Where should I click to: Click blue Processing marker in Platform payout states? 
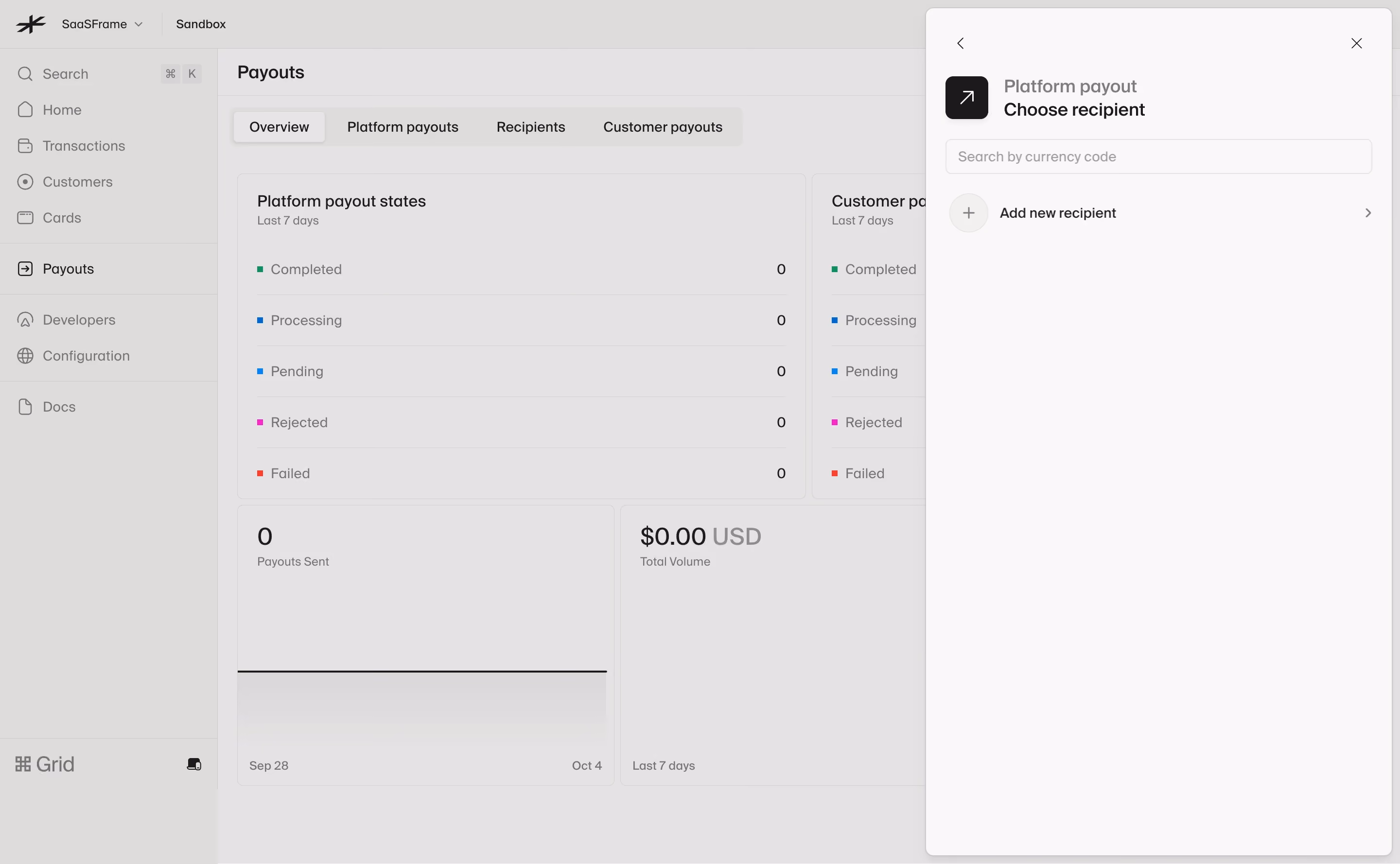click(x=260, y=320)
